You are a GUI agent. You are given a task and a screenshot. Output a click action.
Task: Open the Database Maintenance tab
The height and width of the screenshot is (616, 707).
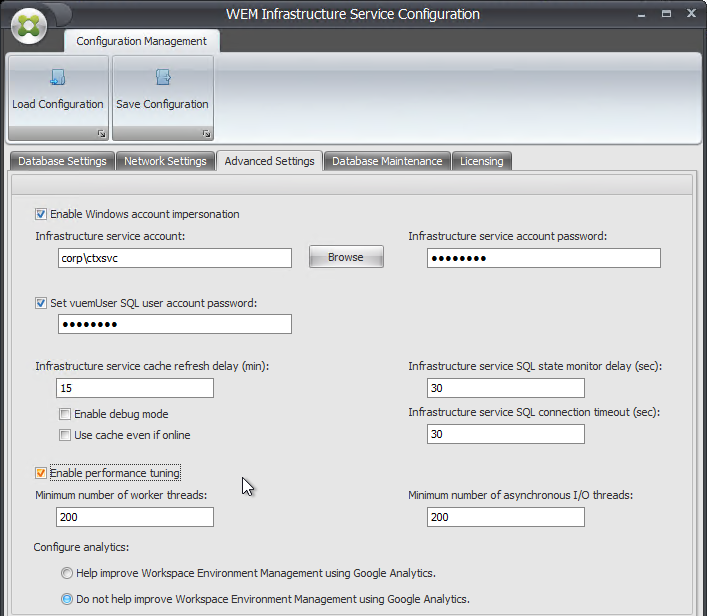tap(387, 161)
